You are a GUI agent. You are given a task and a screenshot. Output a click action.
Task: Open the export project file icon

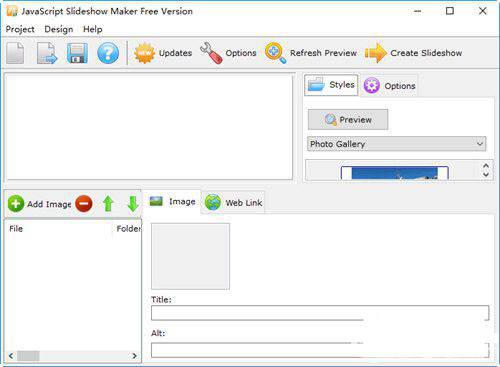pyautogui.click(x=46, y=53)
